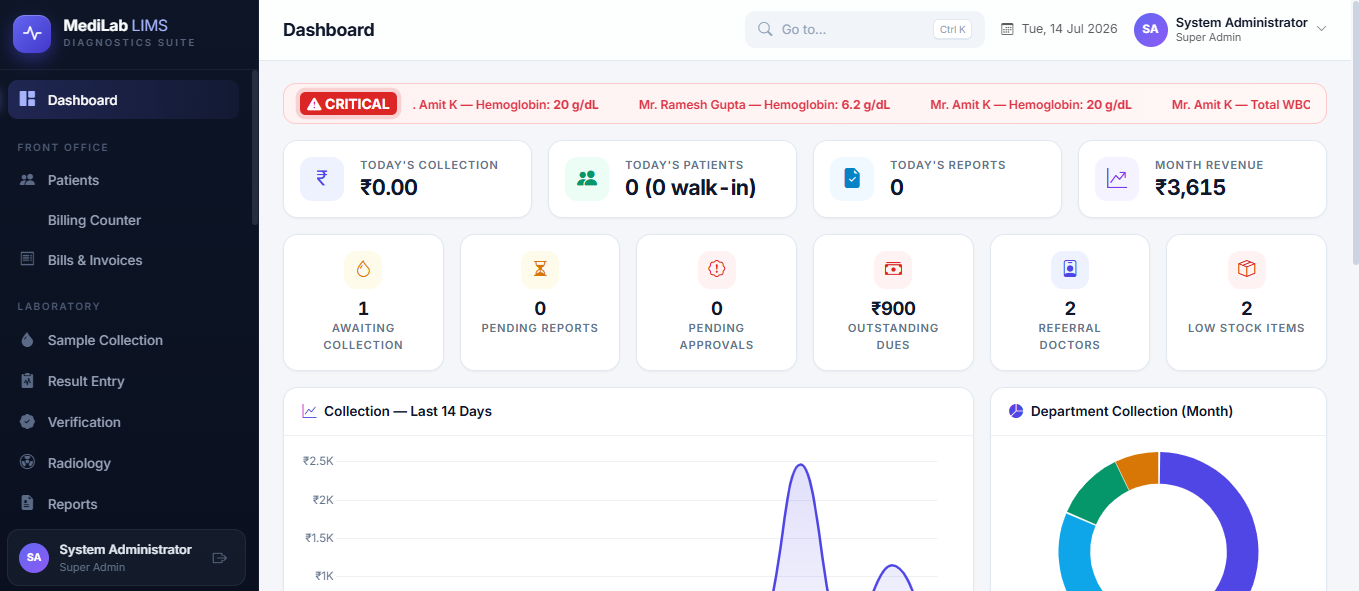Screen dimensions: 1359x591
Task: Go to Bills & Invoices page
Action: [124, 260]
